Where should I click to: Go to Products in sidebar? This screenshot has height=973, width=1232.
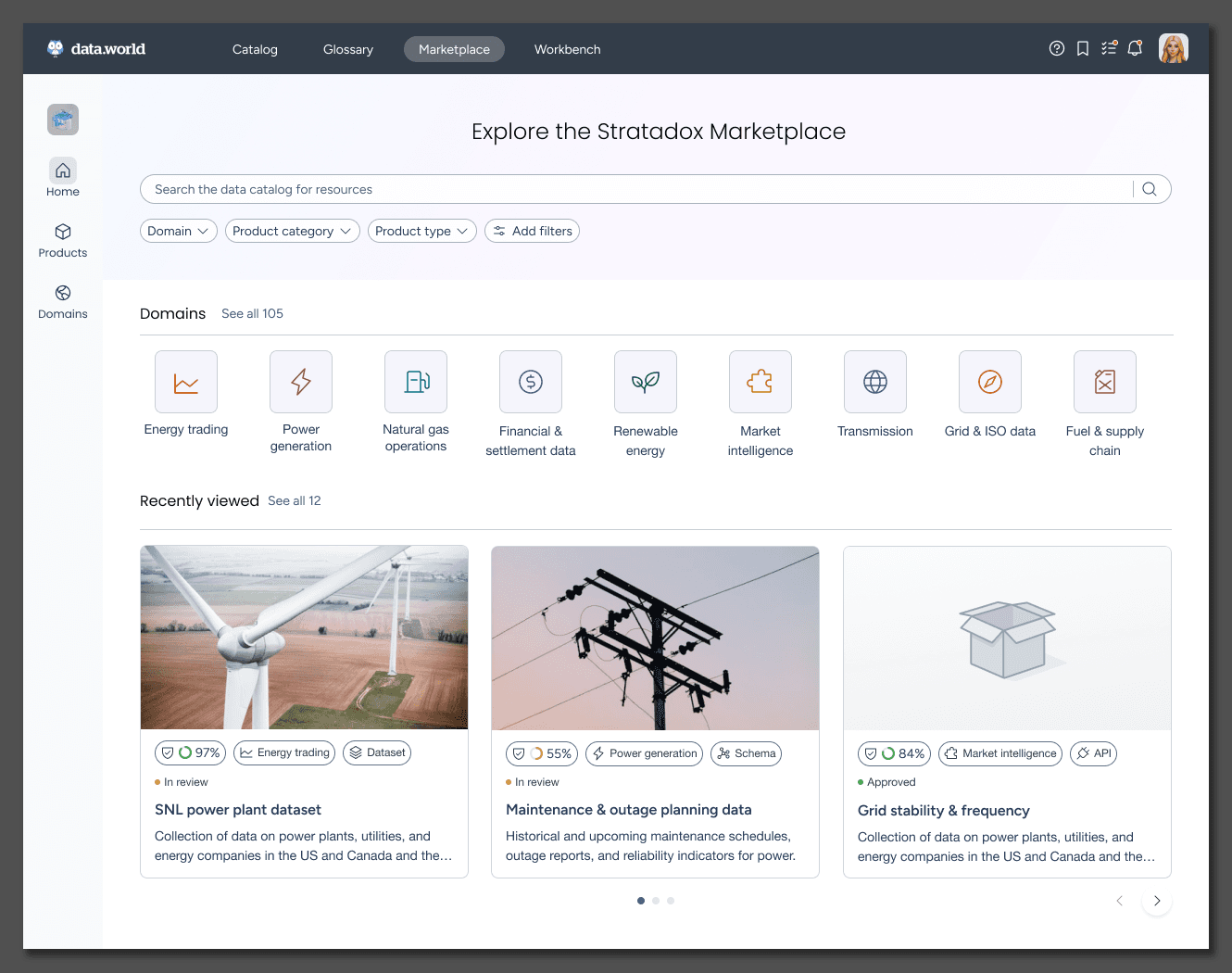tap(63, 240)
